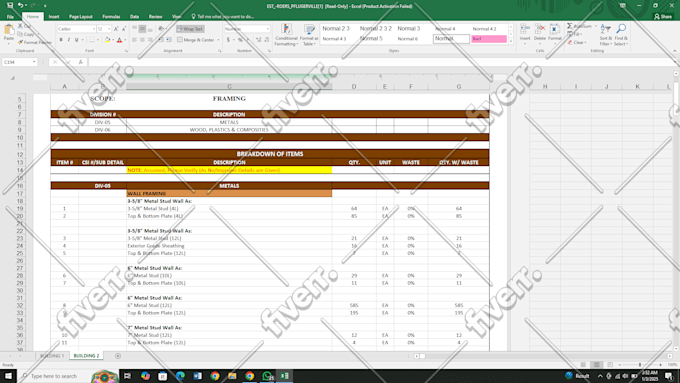Increase the cell indent
This screenshot has height=383, width=680.
tap(169, 40)
